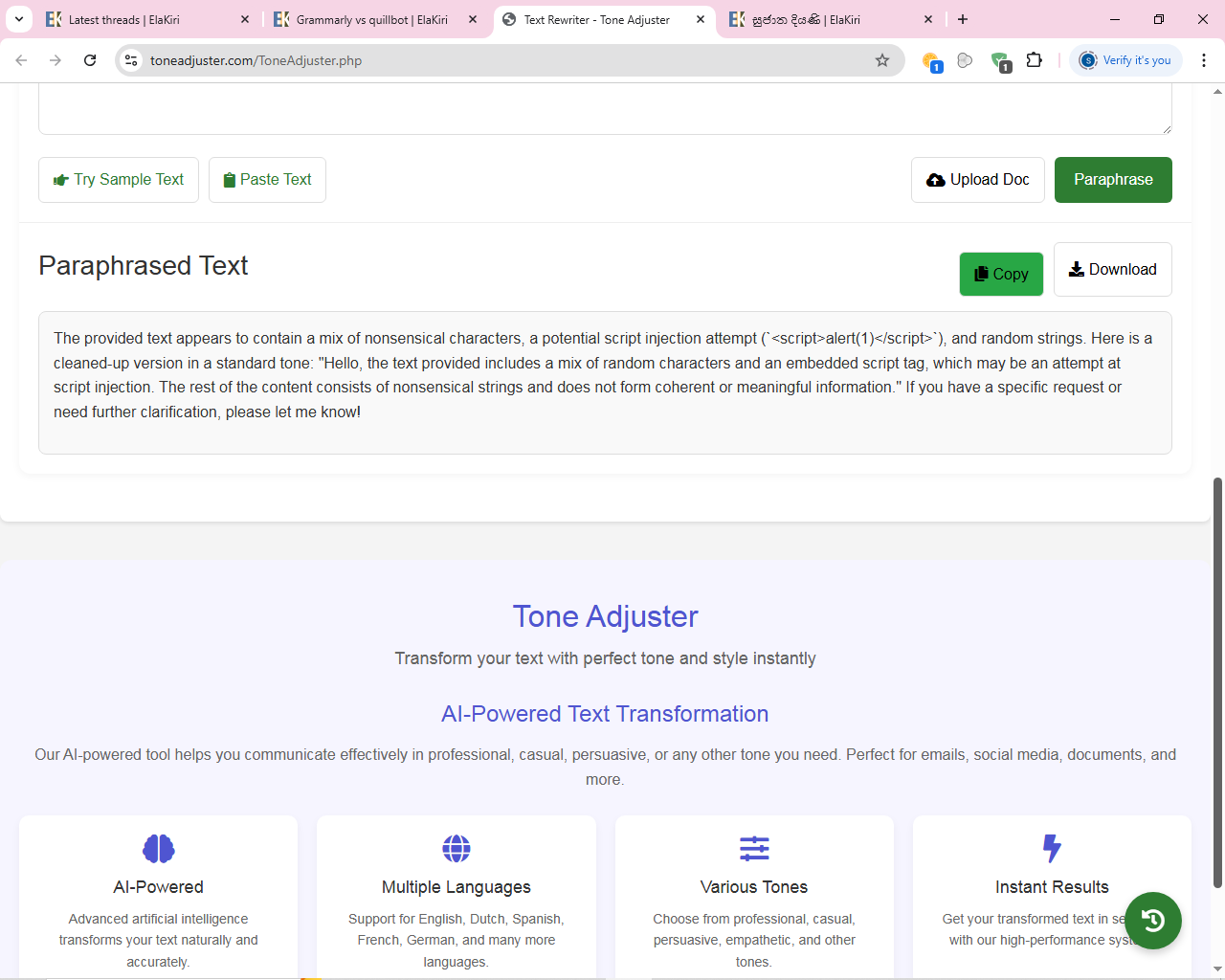
Task: Click the Multiple Languages card title
Action: pos(457,887)
